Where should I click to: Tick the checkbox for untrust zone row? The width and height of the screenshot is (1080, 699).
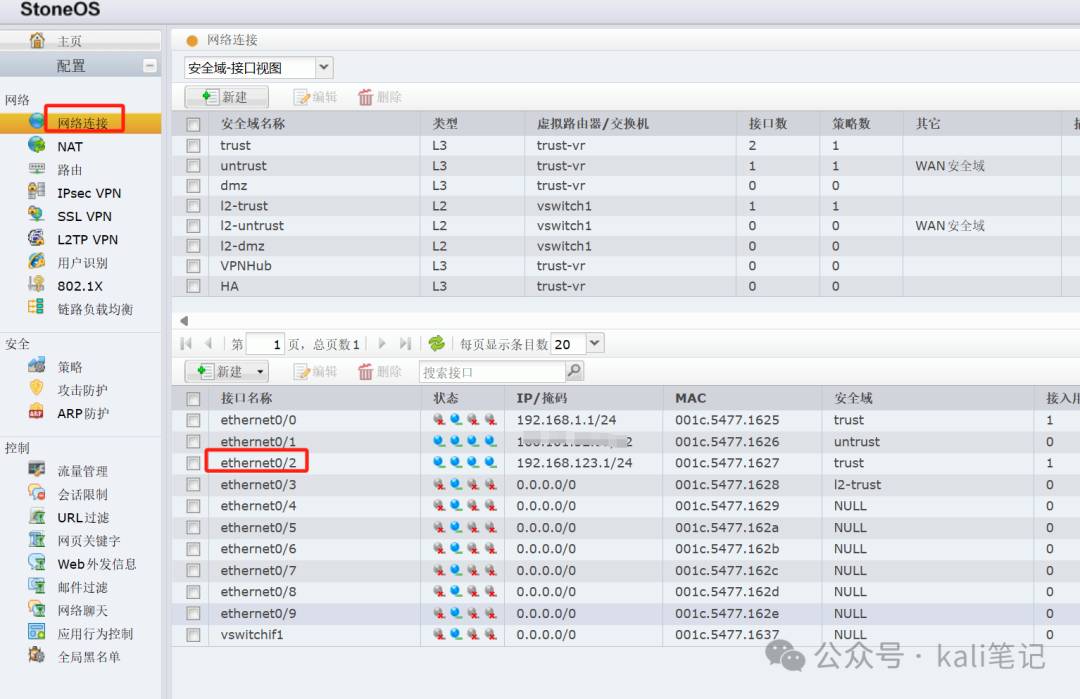pyautogui.click(x=194, y=165)
